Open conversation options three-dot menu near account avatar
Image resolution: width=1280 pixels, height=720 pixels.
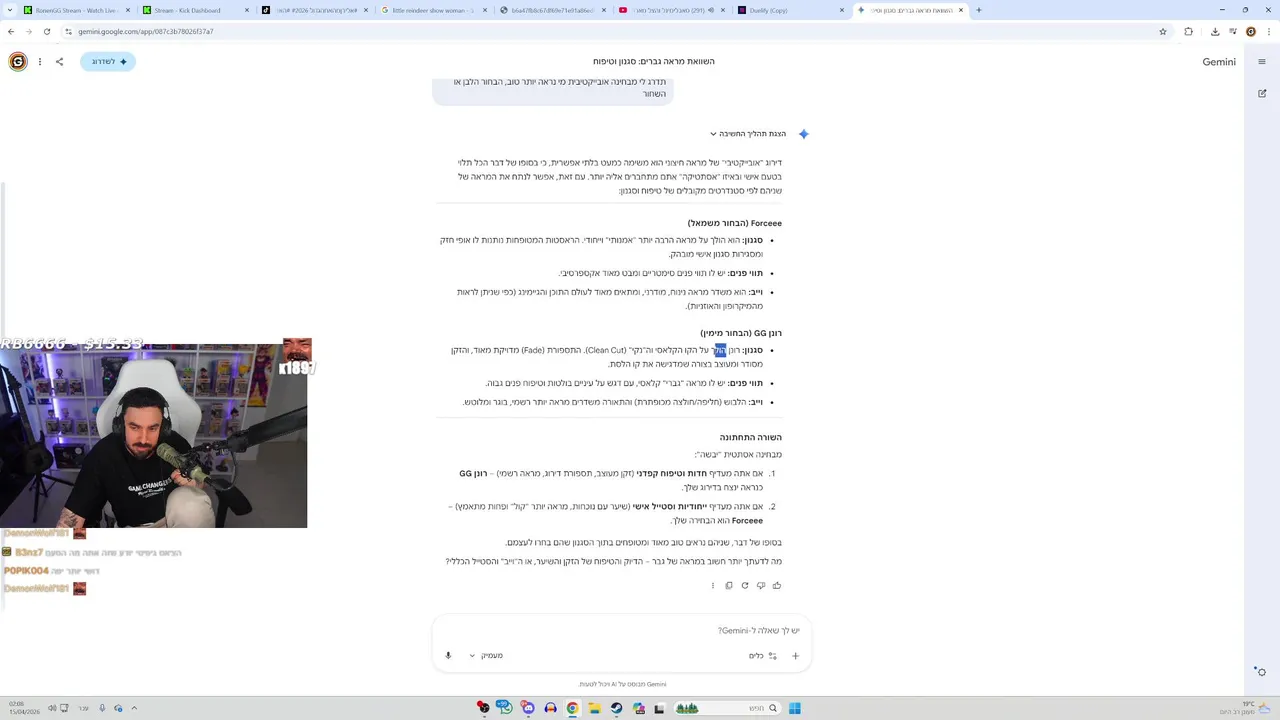click(40, 62)
